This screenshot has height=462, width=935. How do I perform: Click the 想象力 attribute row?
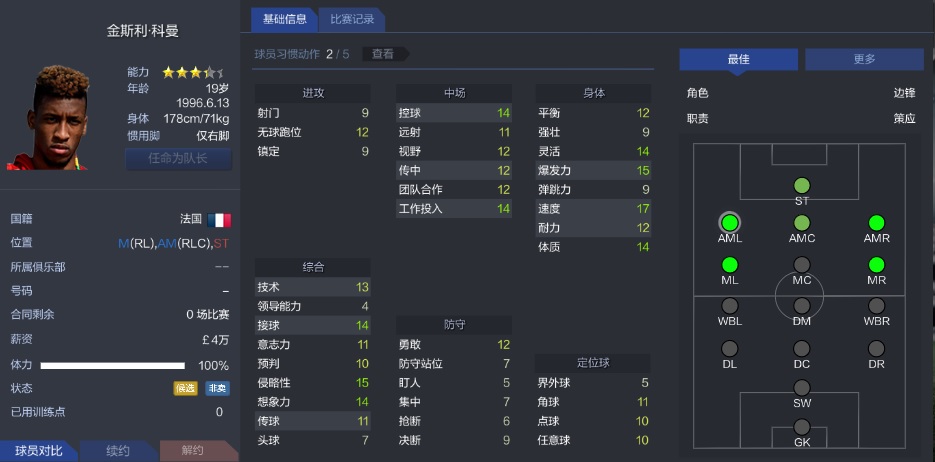[313, 402]
